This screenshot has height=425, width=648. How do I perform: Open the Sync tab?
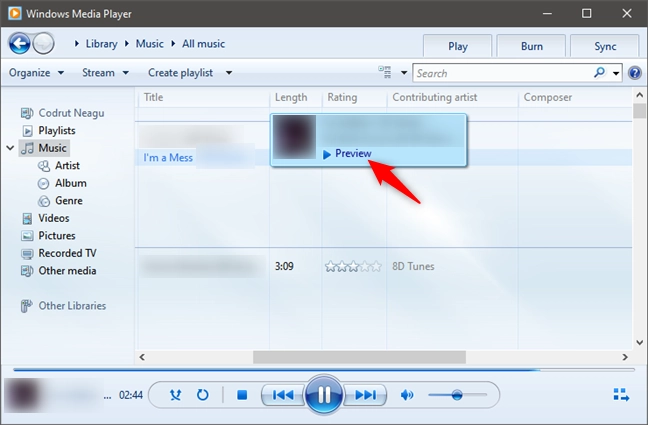pyautogui.click(x=605, y=46)
